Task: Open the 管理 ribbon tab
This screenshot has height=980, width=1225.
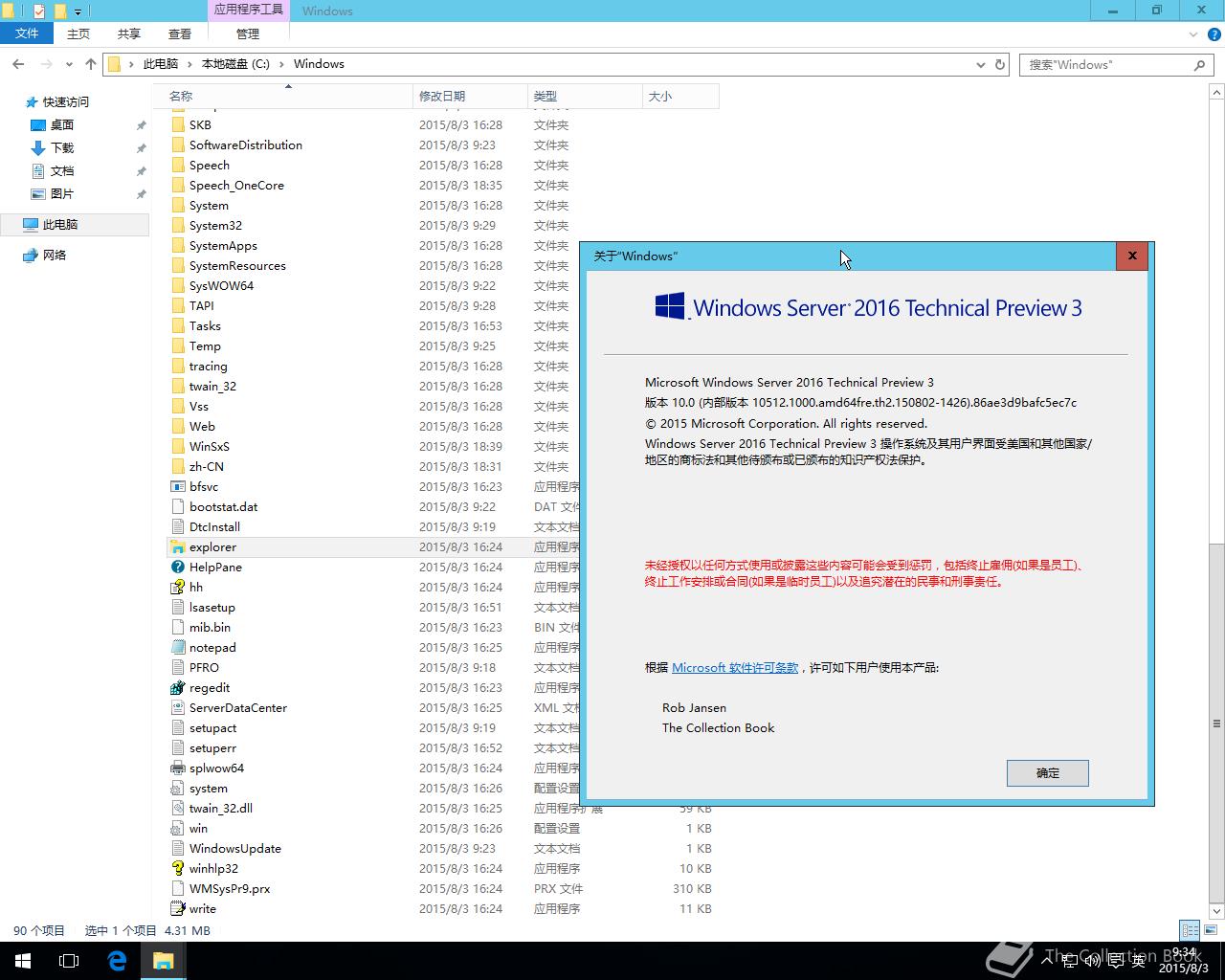Action: [x=248, y=33]
